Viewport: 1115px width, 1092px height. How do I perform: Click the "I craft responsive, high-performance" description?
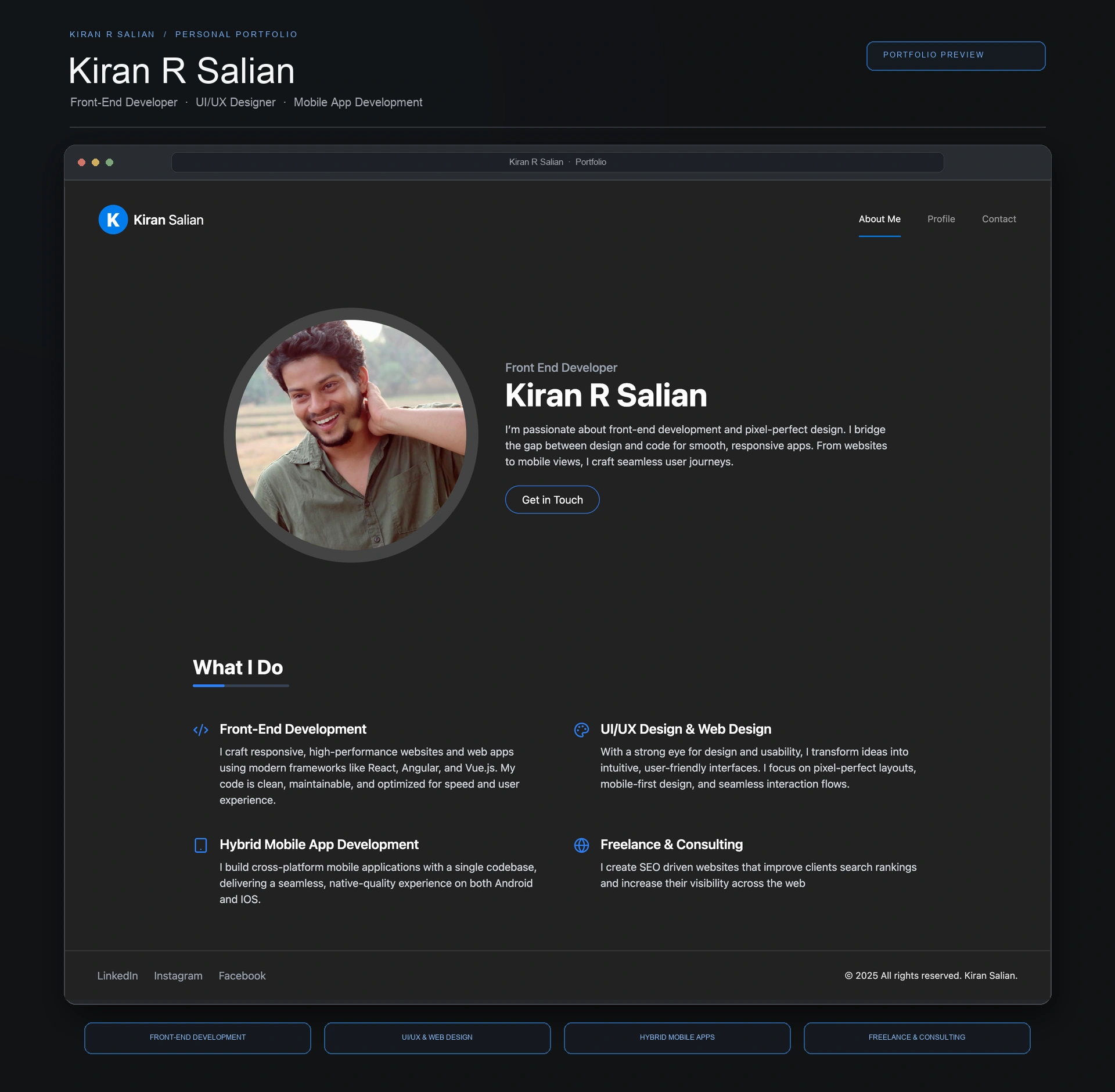[x=369, y=776]
